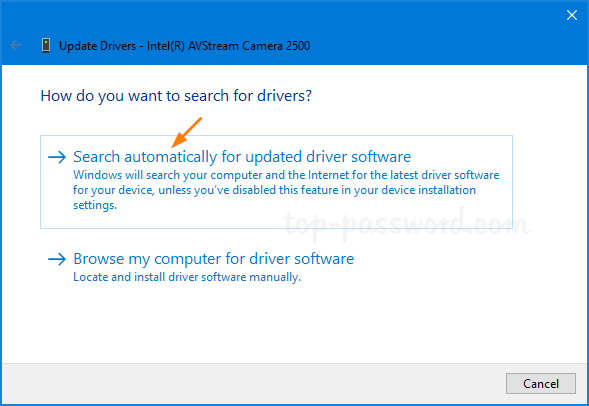The height and width of the screenshot is (406, 589).
Task: Click the orange annotation arrow
Action: (187, 132)
